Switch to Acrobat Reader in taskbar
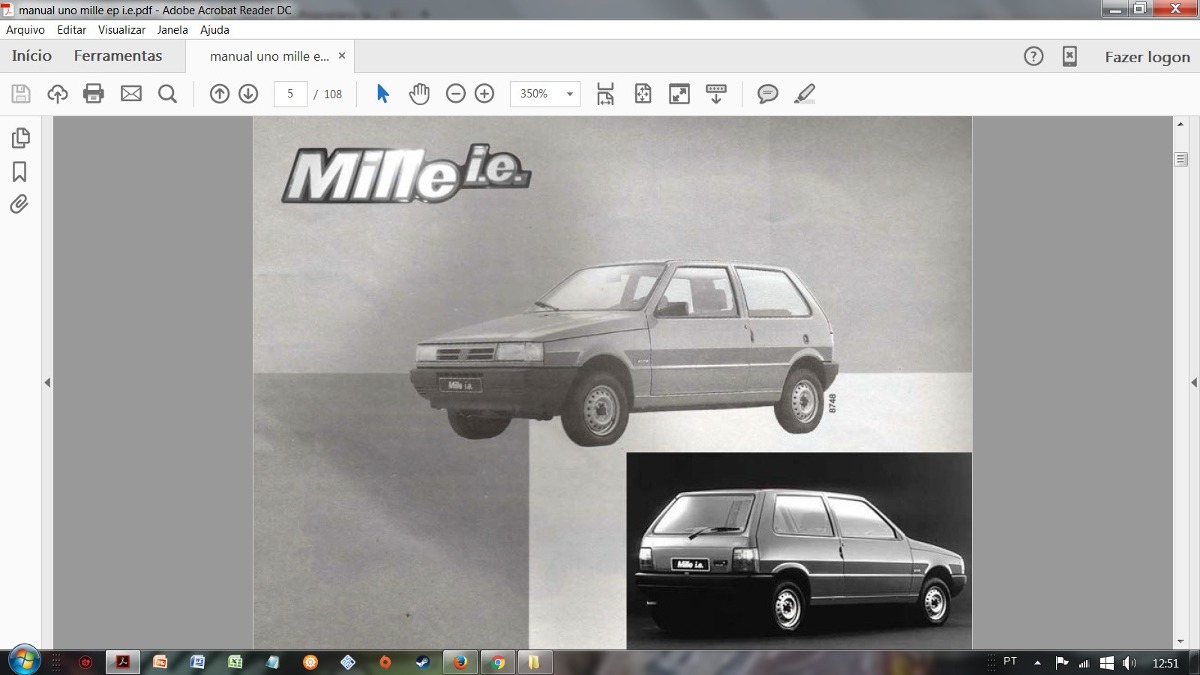Image resolution: width=1200 pixels, height=675 pixels. pos(123,662)
